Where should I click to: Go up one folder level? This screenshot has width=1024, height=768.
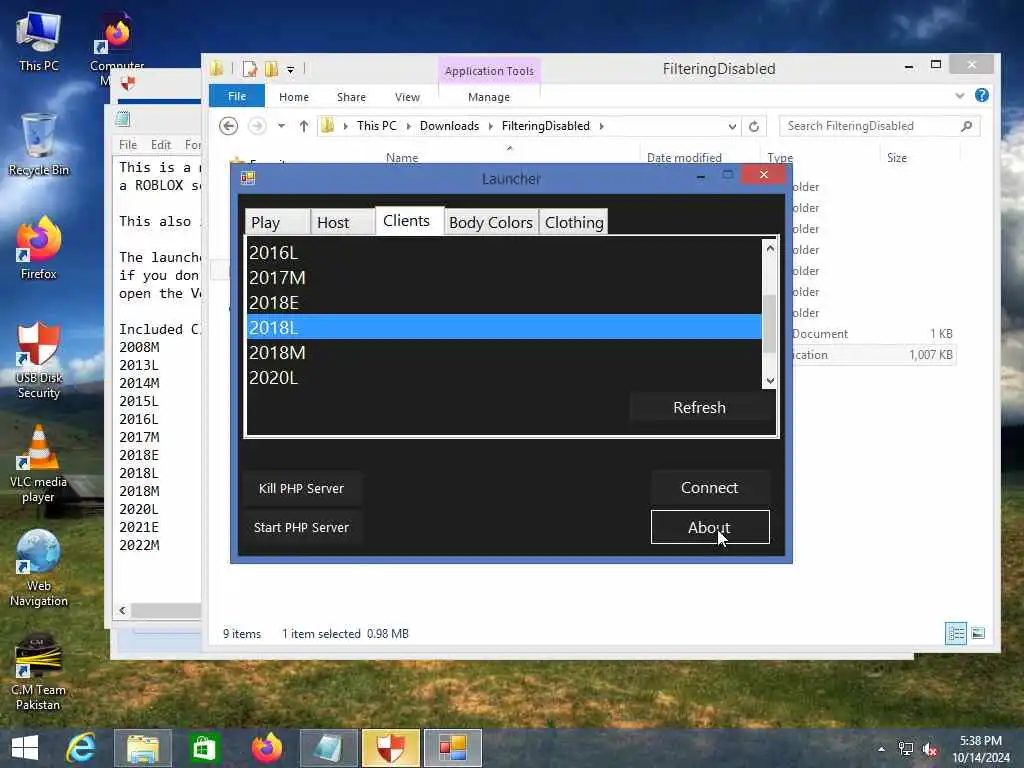click(x=304, y=126)
